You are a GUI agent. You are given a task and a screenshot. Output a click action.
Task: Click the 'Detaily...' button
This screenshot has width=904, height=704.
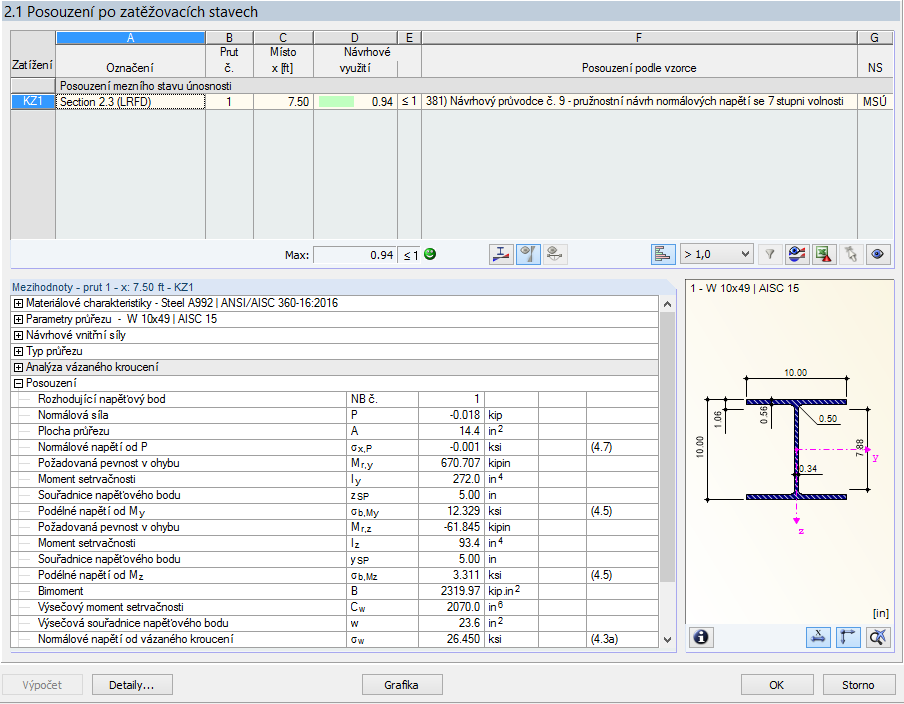131,685
